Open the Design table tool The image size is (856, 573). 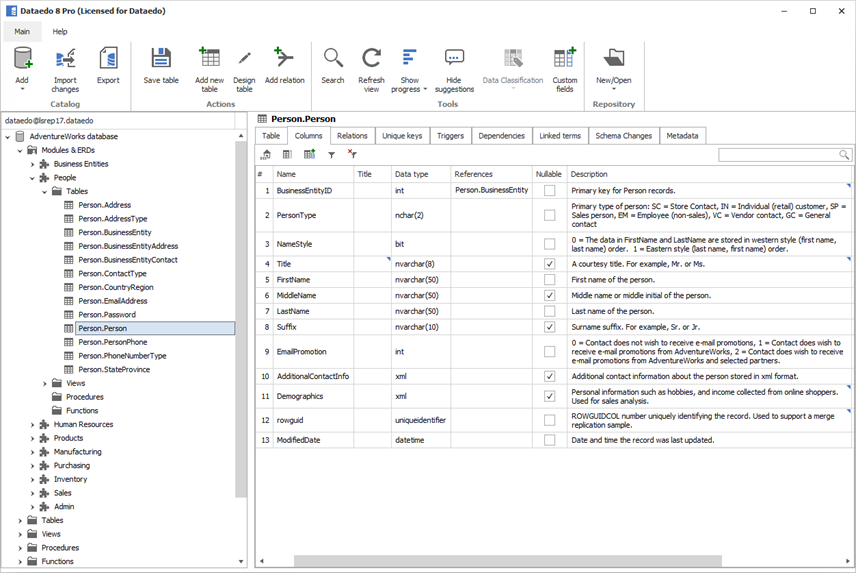(244, 58)
